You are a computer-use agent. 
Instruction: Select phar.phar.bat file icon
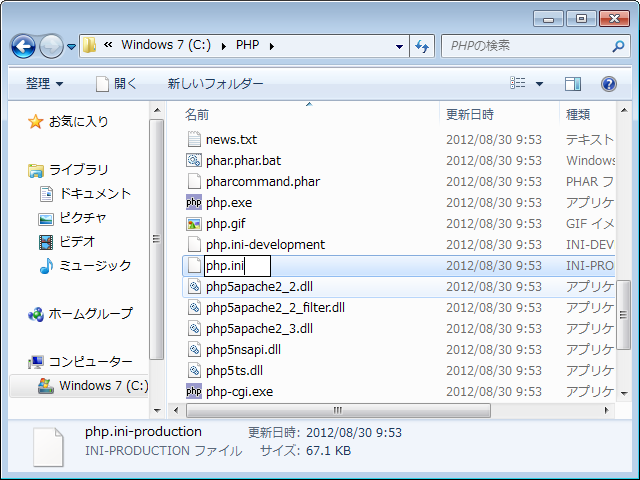[194, 160]
